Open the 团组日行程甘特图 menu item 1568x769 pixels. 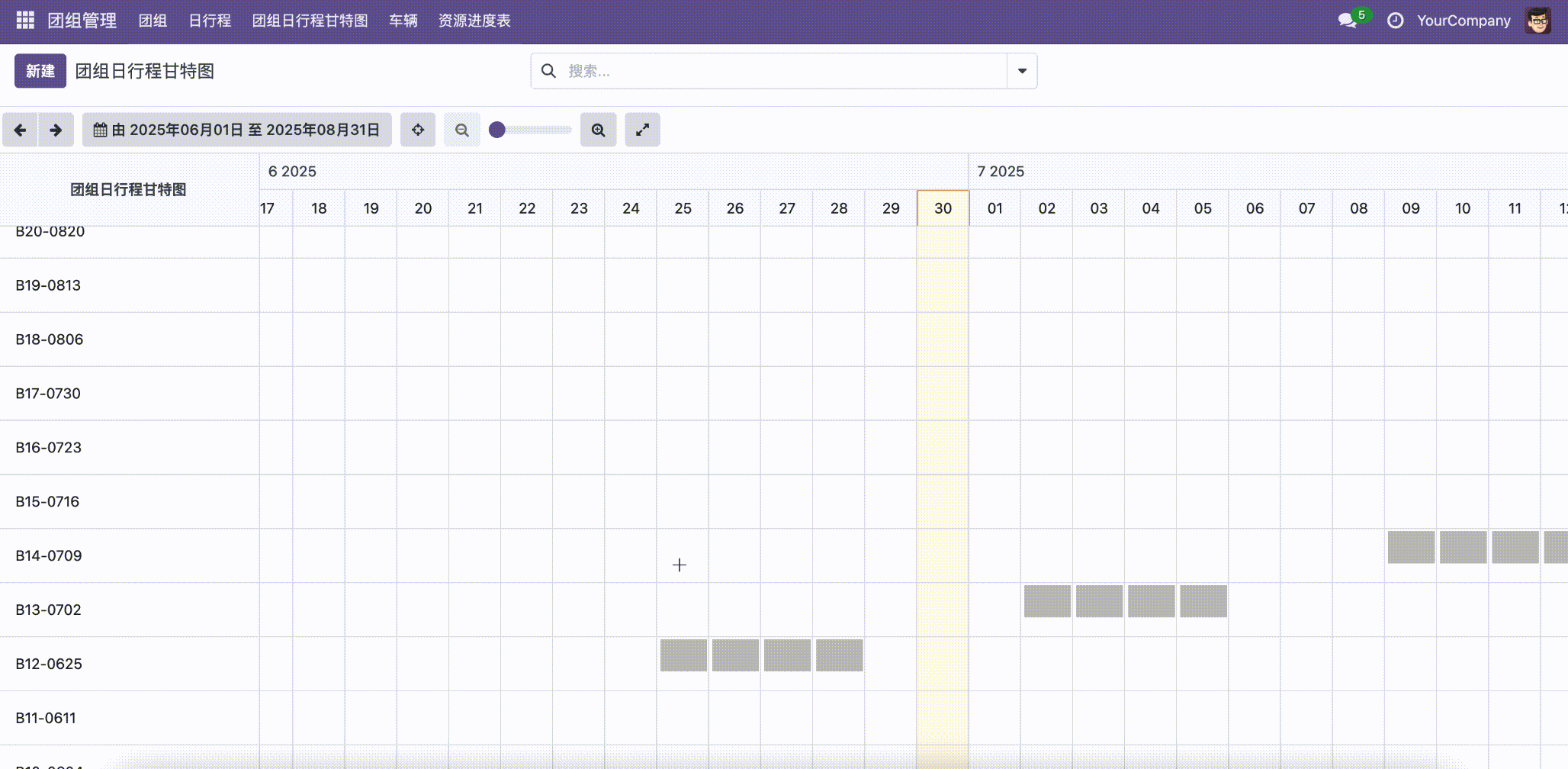[x=310, y=21]
